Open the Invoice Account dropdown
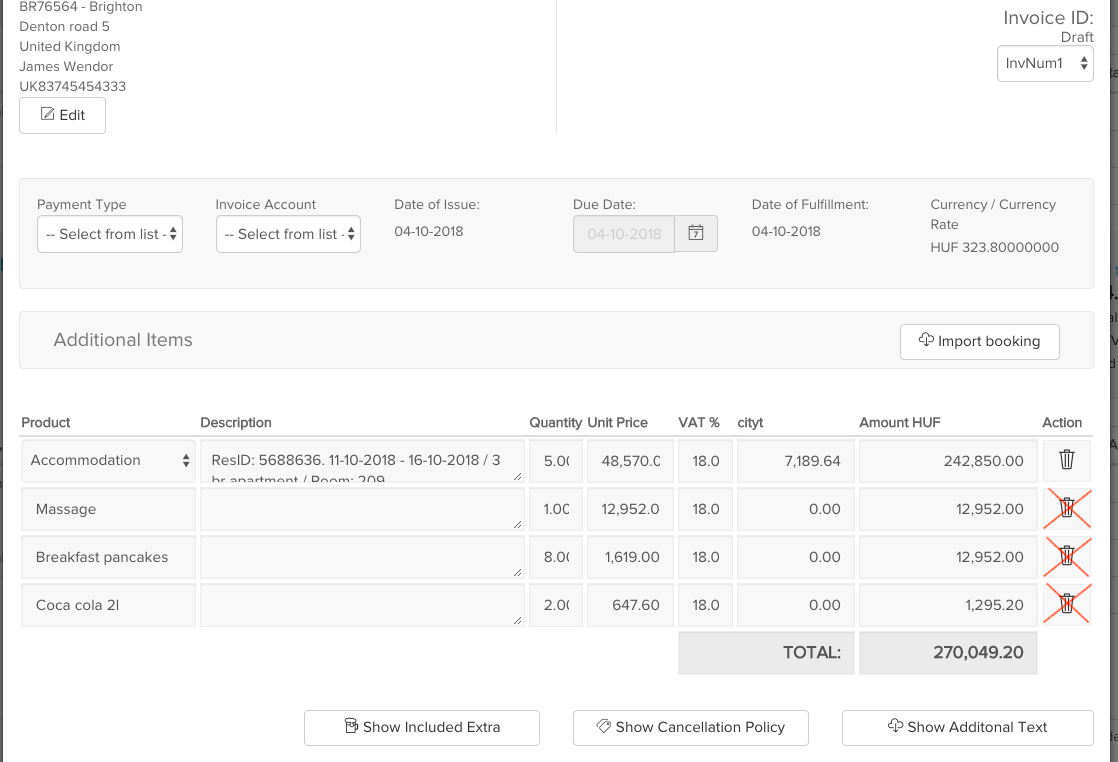 (x=288, y=233)
